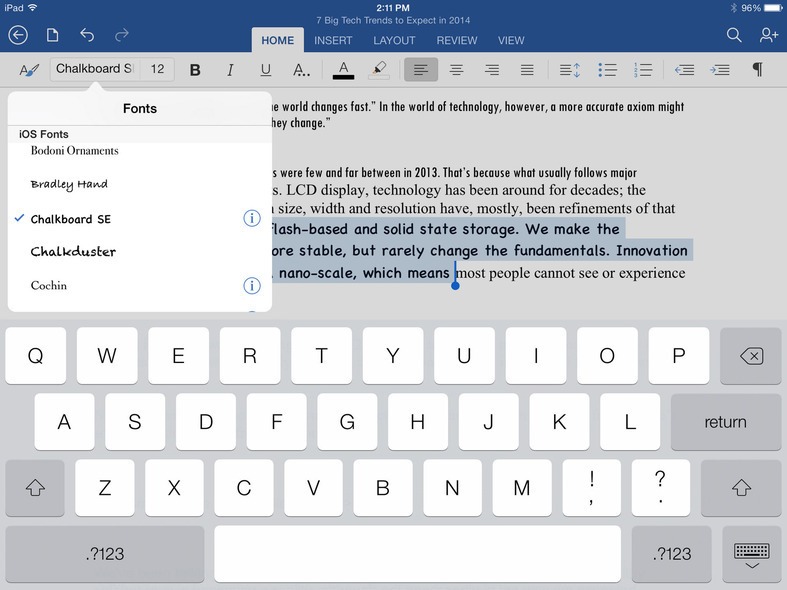Undo the last action
The image size is (787, 590).
click(x=87, y=36)
